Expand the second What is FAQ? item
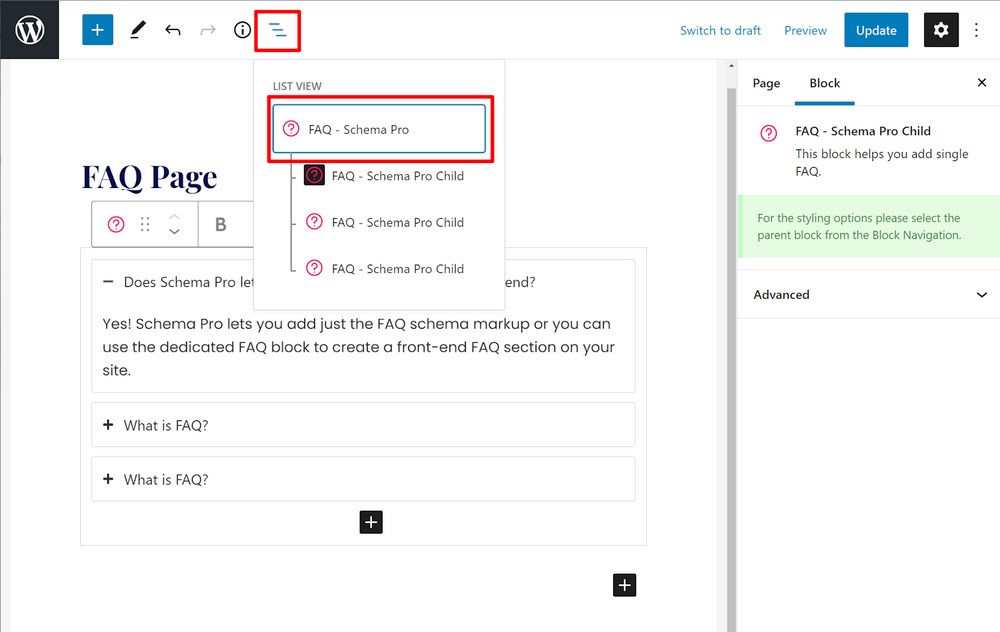This screenshot has height=632, width=1000. click(363, 479)
